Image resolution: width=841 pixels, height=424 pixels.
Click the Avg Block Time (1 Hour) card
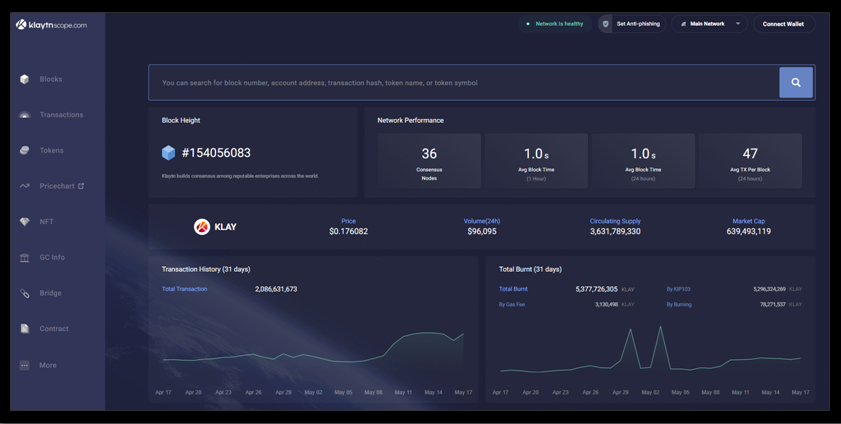pyautogui.click(x=536, y=161)
